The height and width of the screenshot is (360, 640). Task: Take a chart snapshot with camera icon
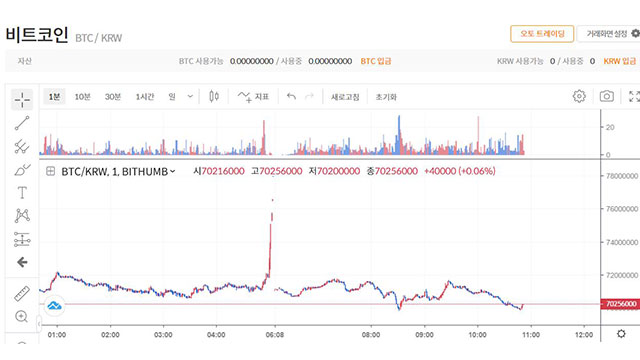pyautogui.click(x=607, y=96)
